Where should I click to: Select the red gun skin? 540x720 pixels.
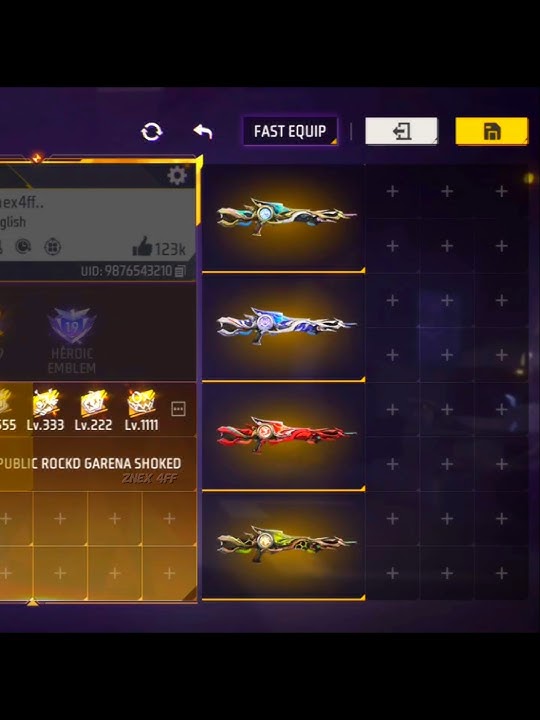coord(284,436)
